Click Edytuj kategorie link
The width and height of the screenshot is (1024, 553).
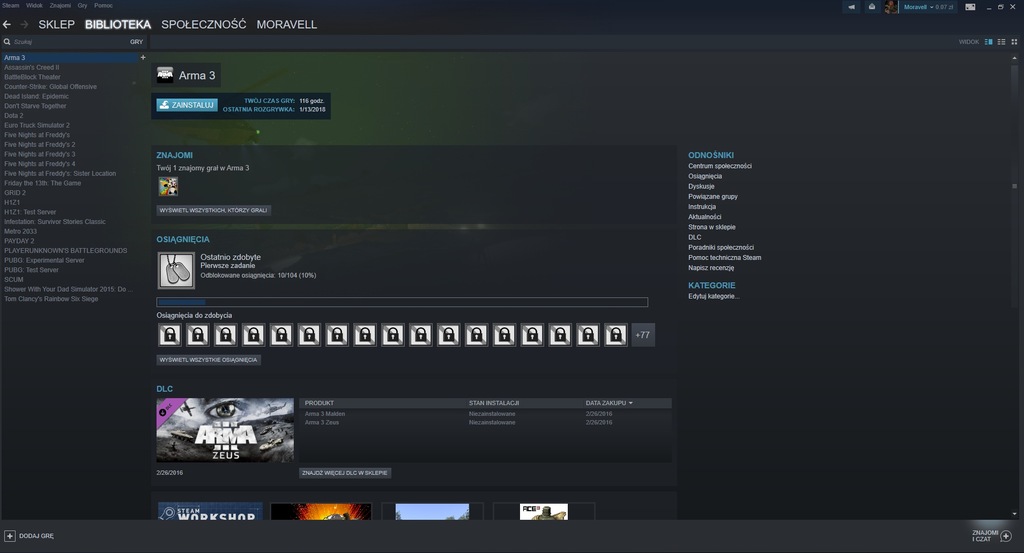713,296
